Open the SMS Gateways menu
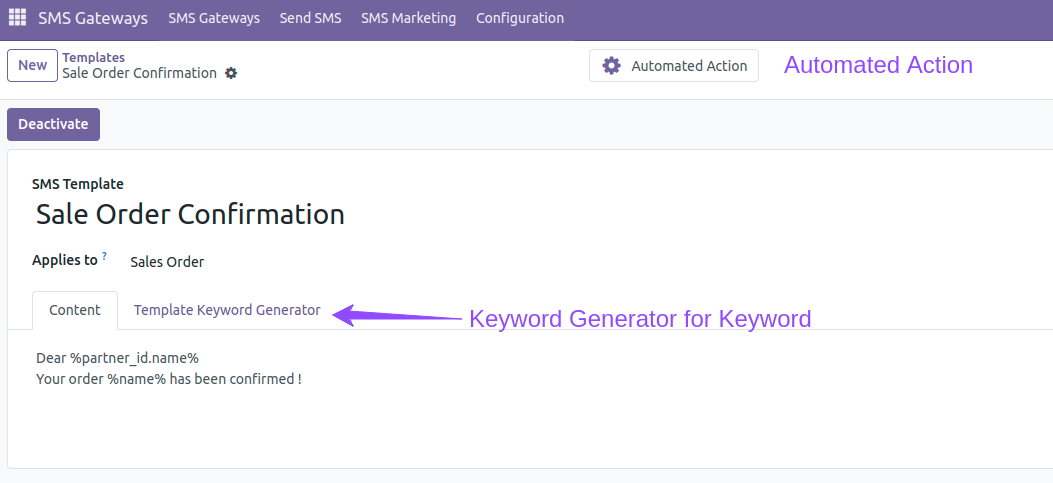This screenshot has height=483, width=1053. pos(214,18)
